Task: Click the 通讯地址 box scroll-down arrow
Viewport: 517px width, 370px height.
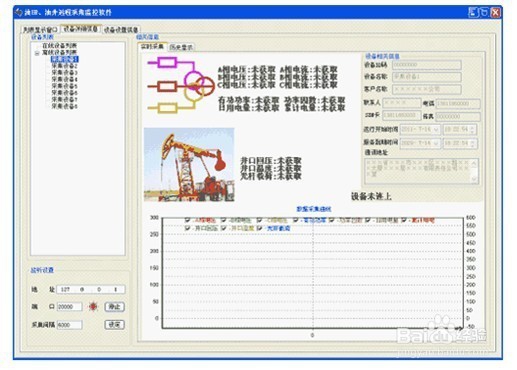Action: [474, 179]
